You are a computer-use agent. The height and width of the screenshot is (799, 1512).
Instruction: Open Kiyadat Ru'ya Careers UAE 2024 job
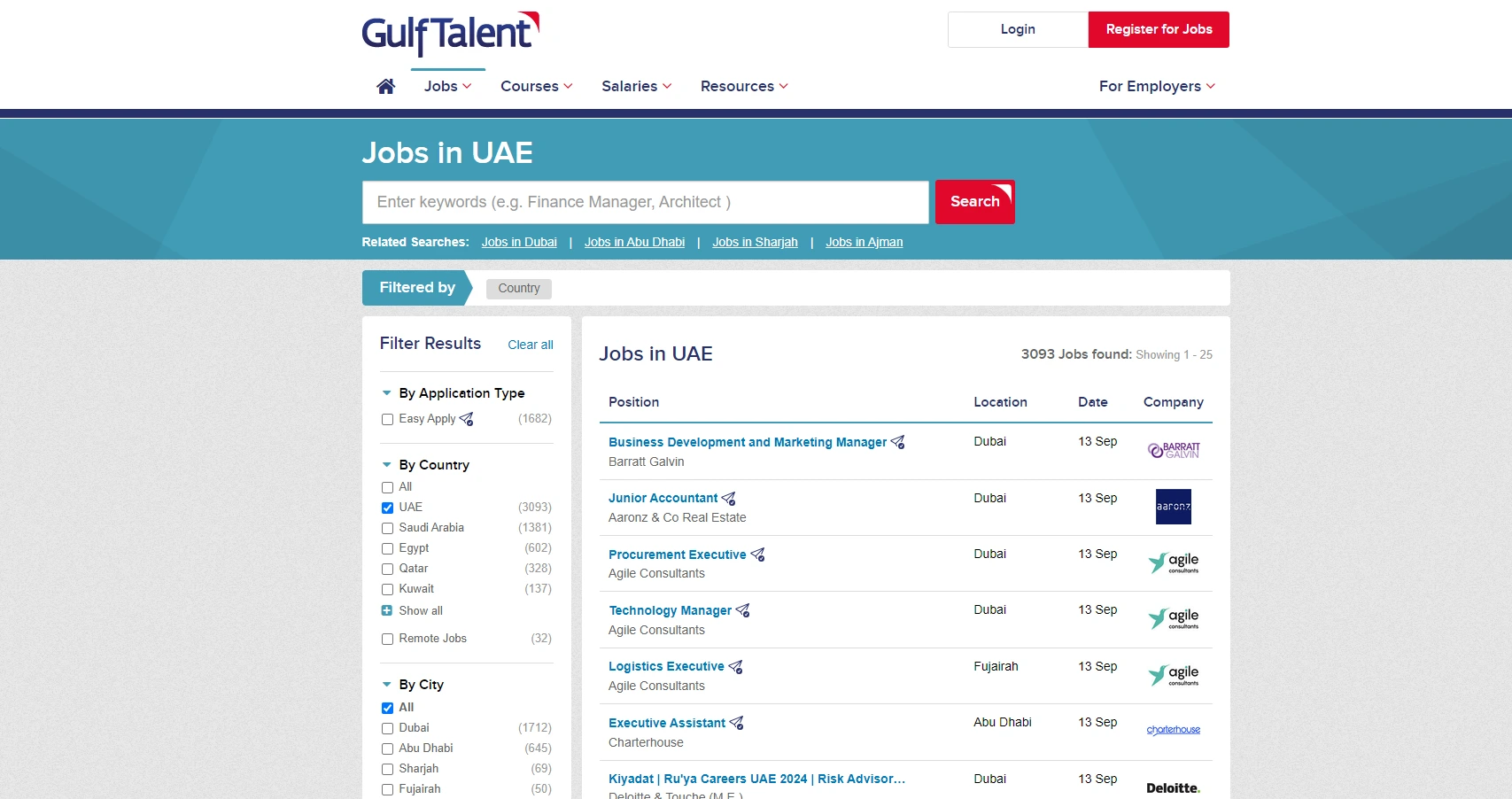(756, 779)
